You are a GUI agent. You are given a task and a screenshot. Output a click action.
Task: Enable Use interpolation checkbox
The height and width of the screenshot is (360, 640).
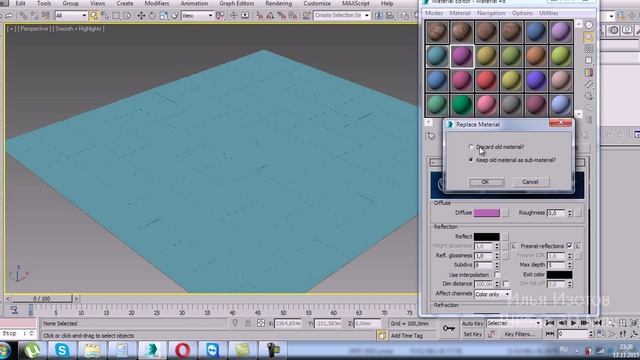point(497,275)
